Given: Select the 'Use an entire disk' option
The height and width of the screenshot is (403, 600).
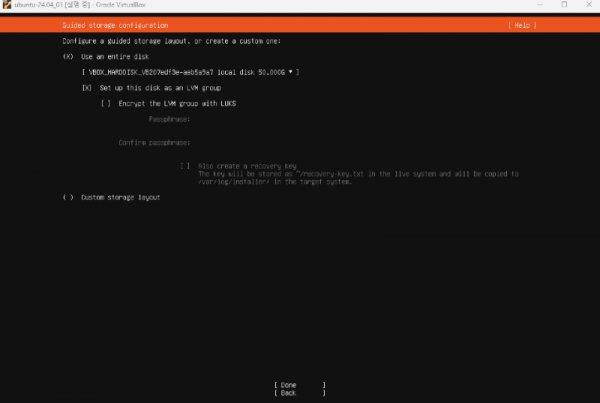Looking at the screenshot, I should [x=67, y=57].
